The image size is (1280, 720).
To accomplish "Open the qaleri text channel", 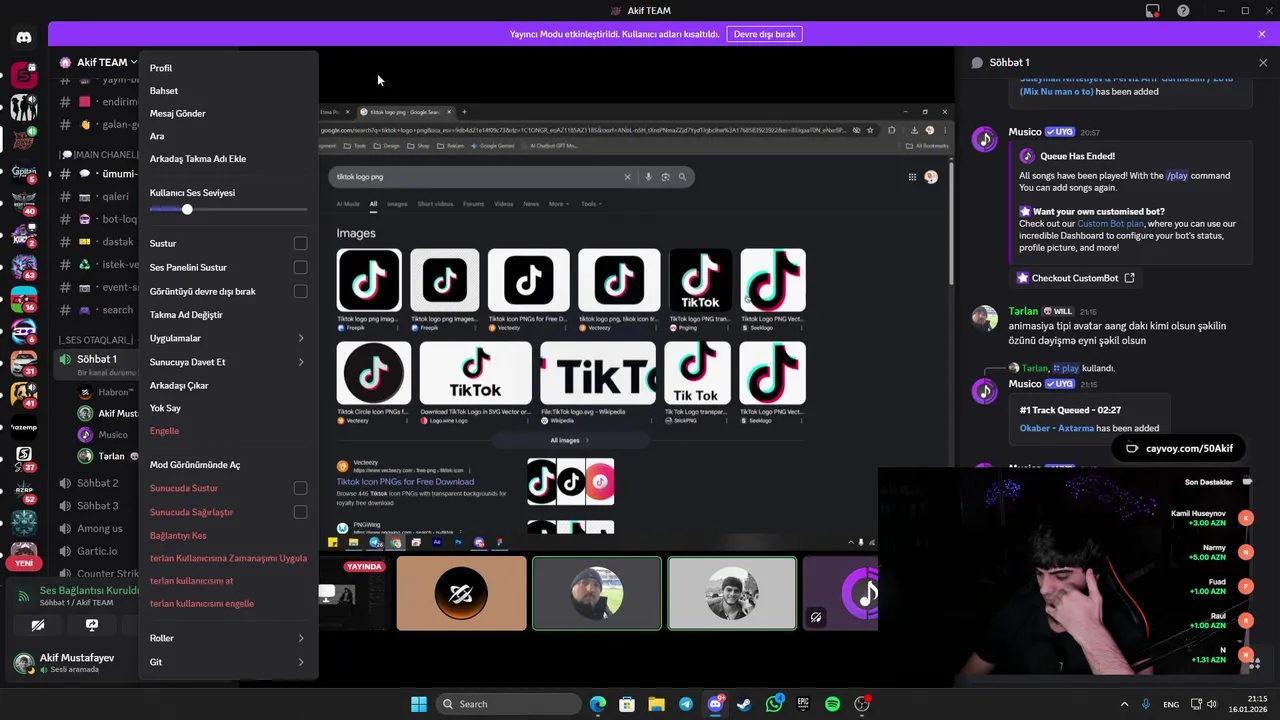I will [x=98, y=196].
